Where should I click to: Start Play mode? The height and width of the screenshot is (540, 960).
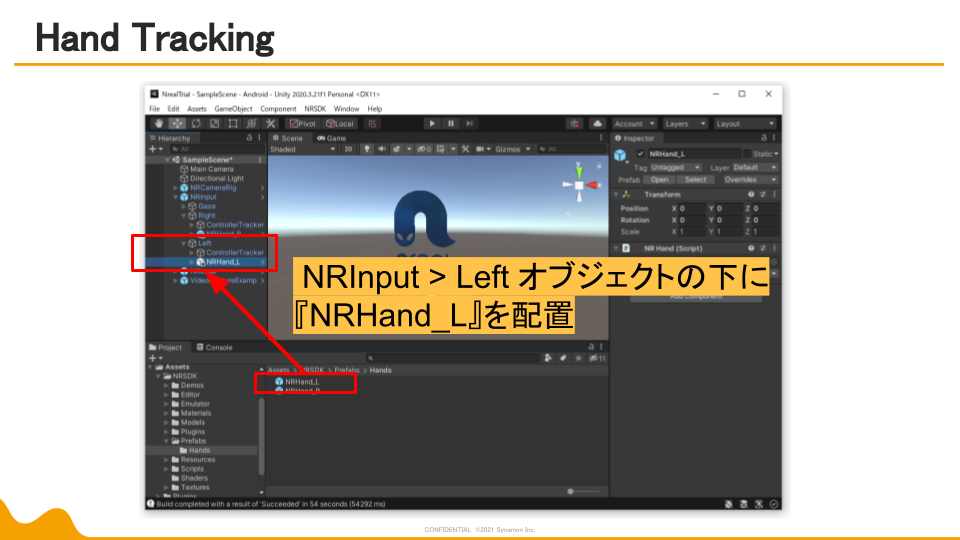tap(432, 124)
